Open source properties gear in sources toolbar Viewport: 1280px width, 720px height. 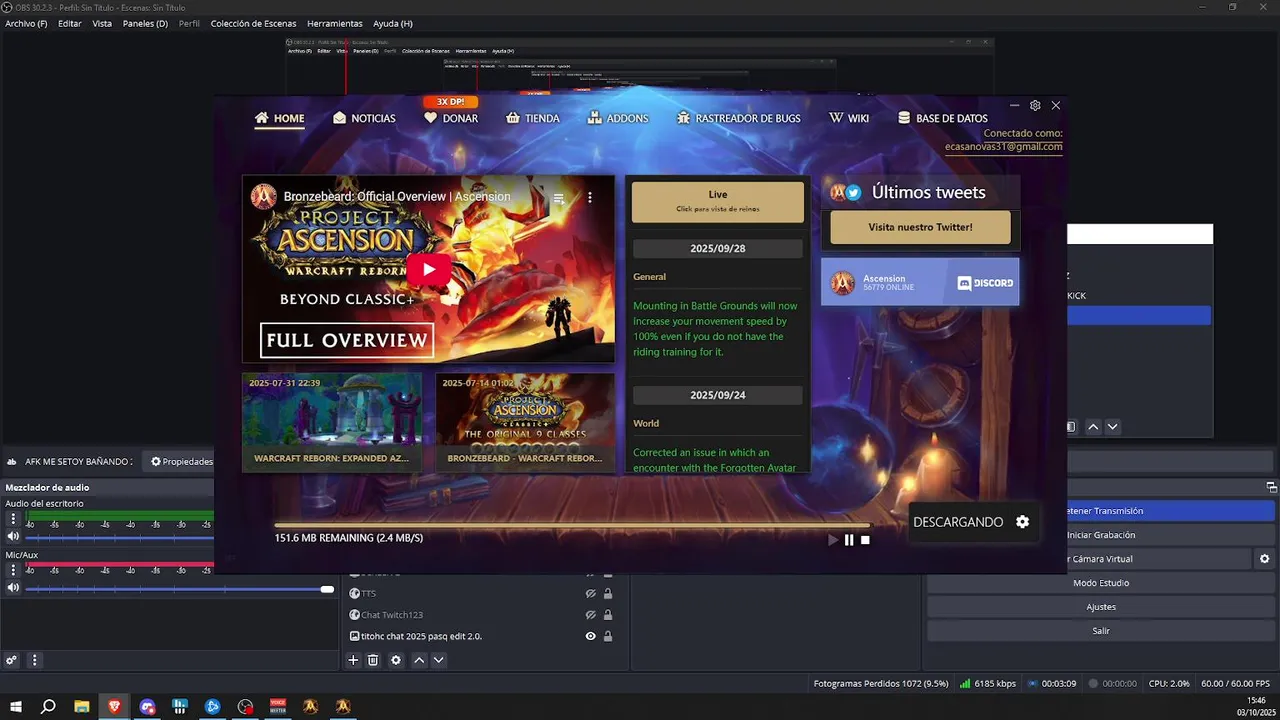(x=396, y=660)
